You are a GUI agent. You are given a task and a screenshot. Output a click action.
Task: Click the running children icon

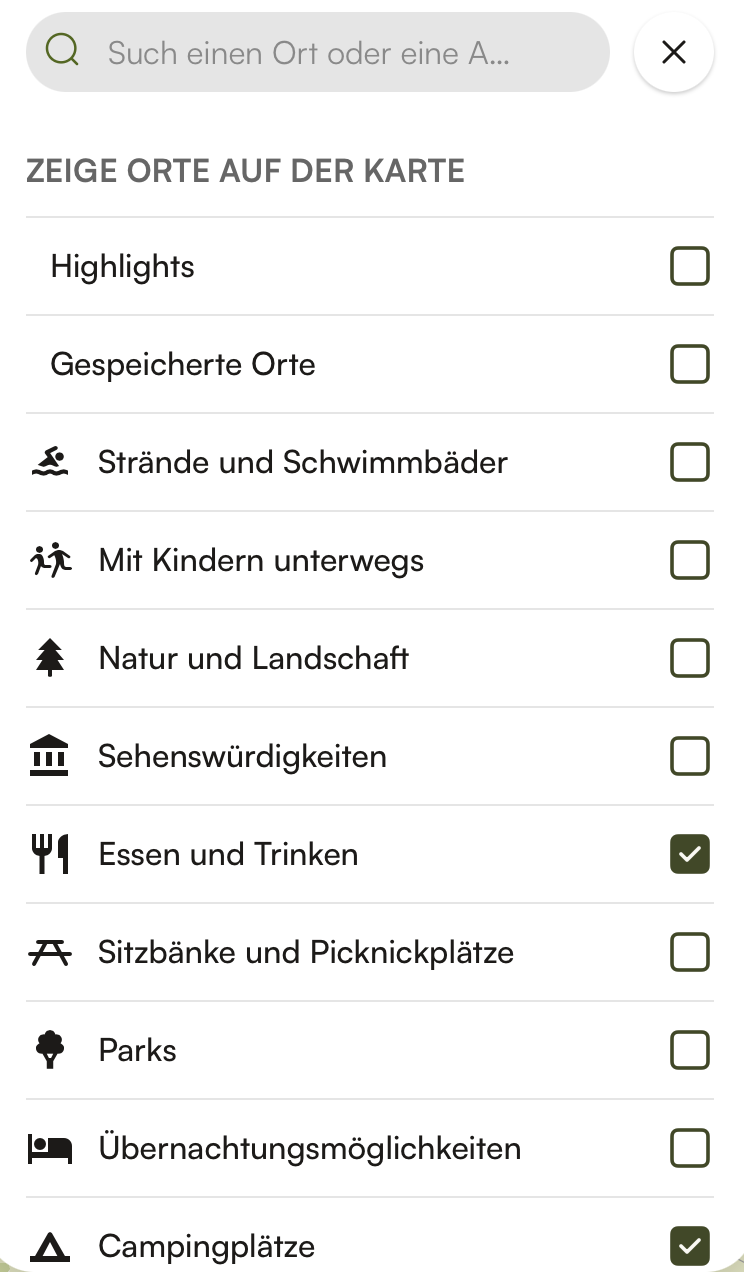(x=50, y=560)
